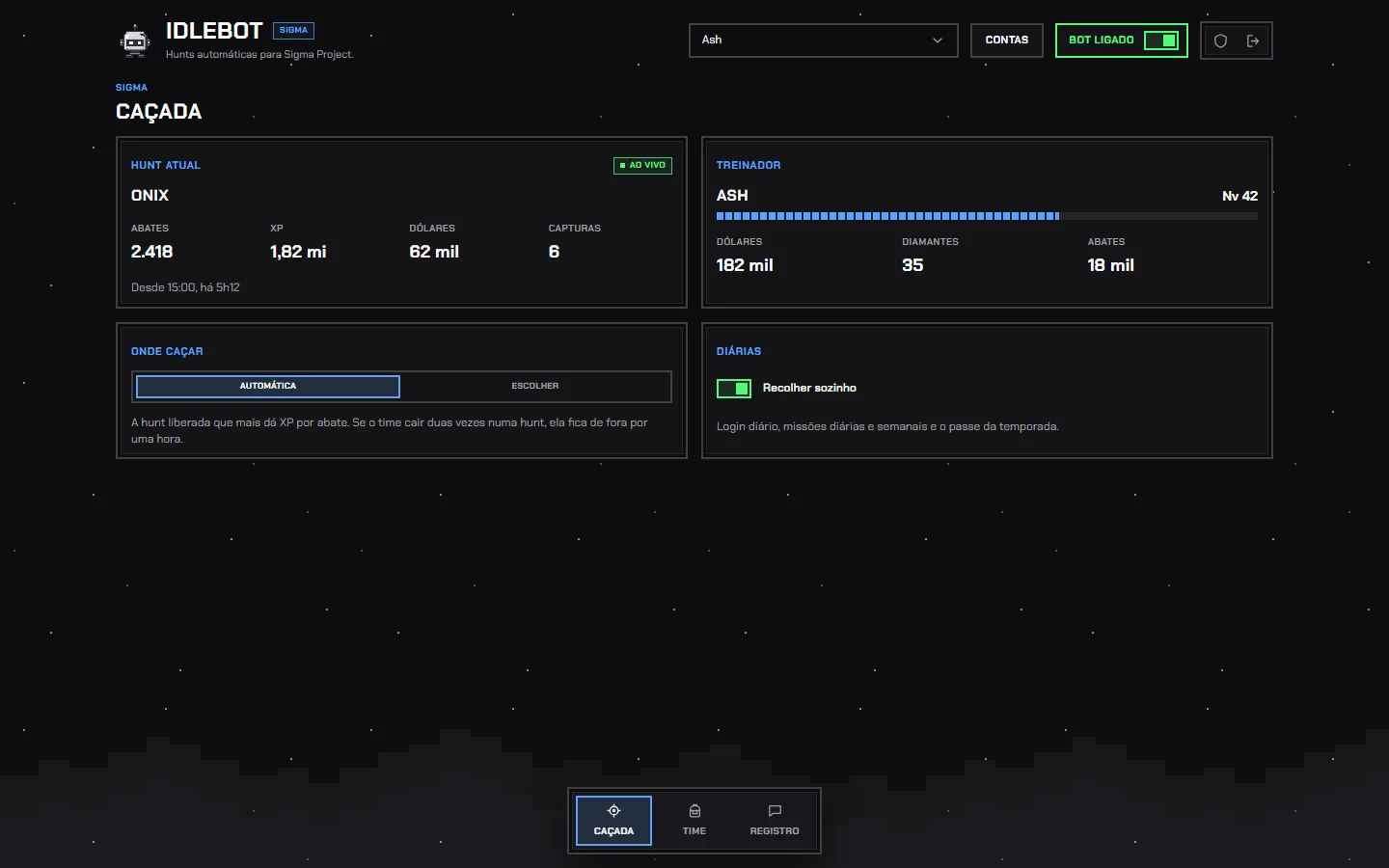1389x868 pixels.
Task: Open the TIME bottom tab
Action: [x=694, y=821]
